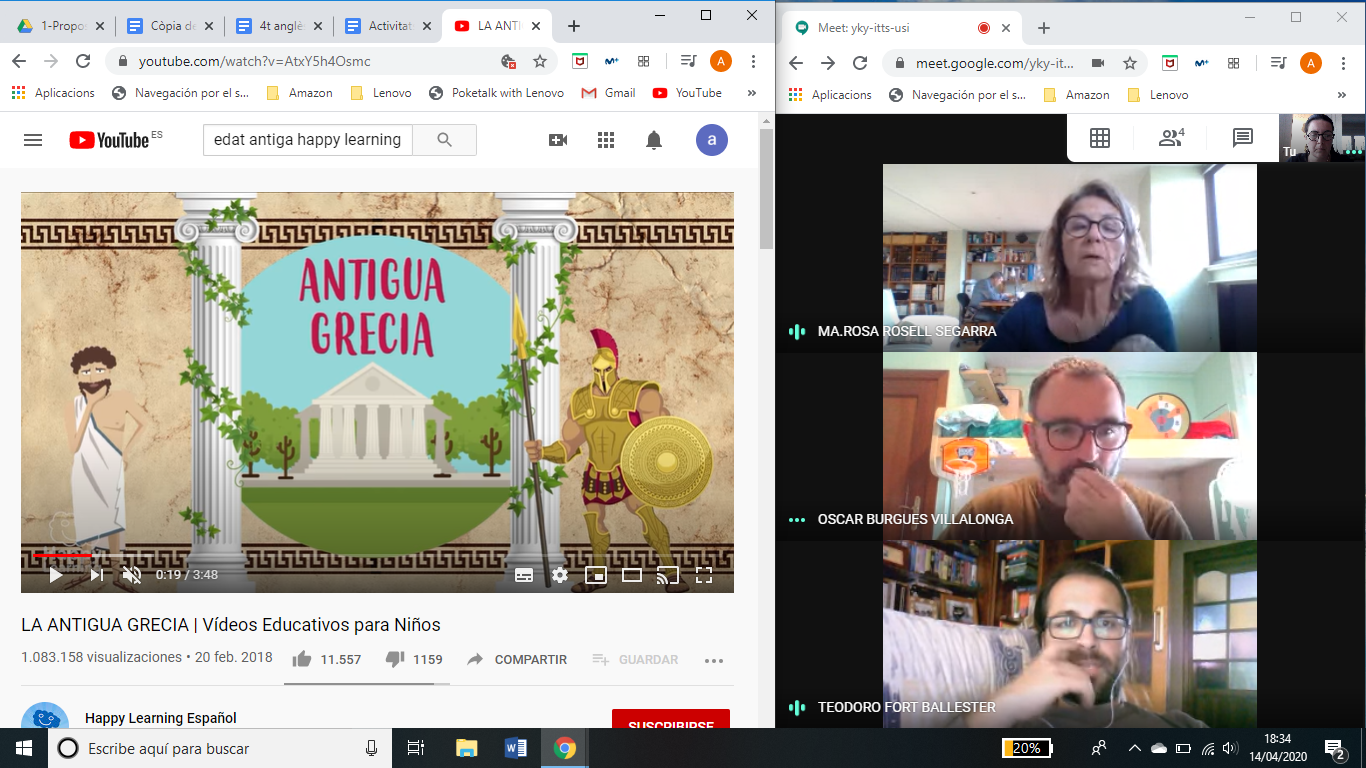This screenshot has width=1366, height=768.
Task: Open a new tab in YouTube window
Action: click(x=574, y=26)
